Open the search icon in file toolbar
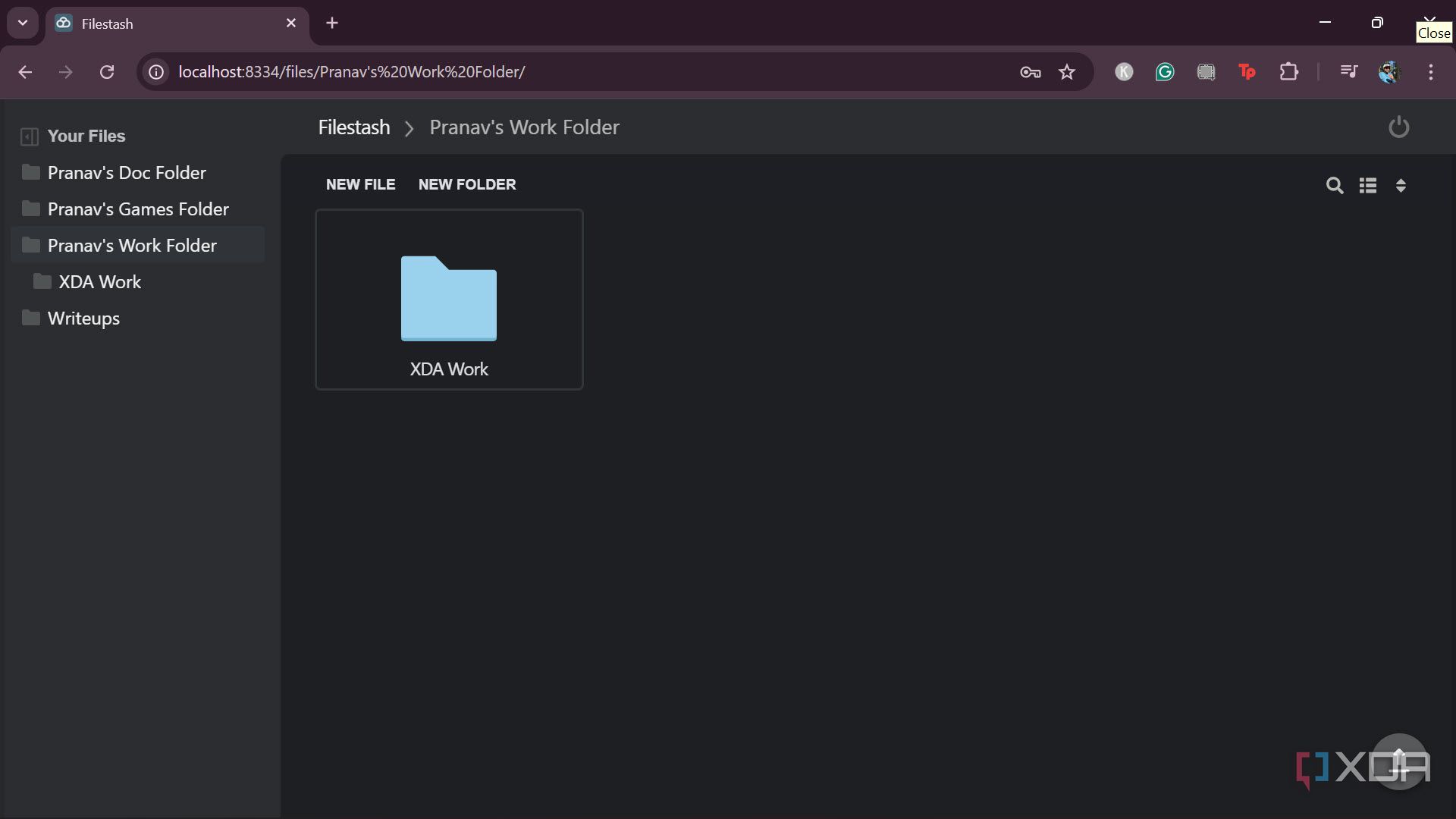 1335,185
